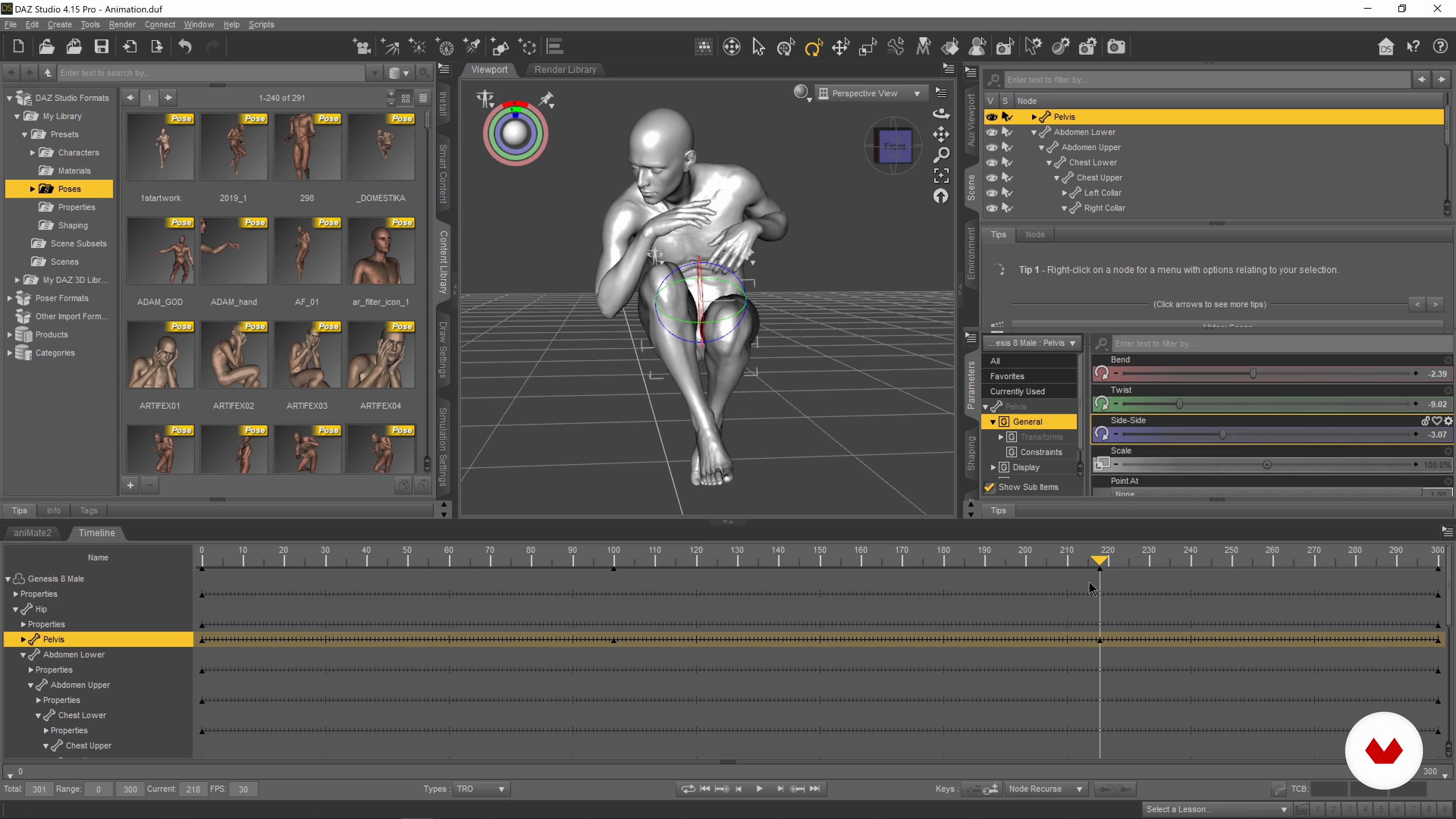Image resolution: width=1456 pixels, height=819 pixels.
Task: Show the next tip arrow
Action: point(1435,304)
